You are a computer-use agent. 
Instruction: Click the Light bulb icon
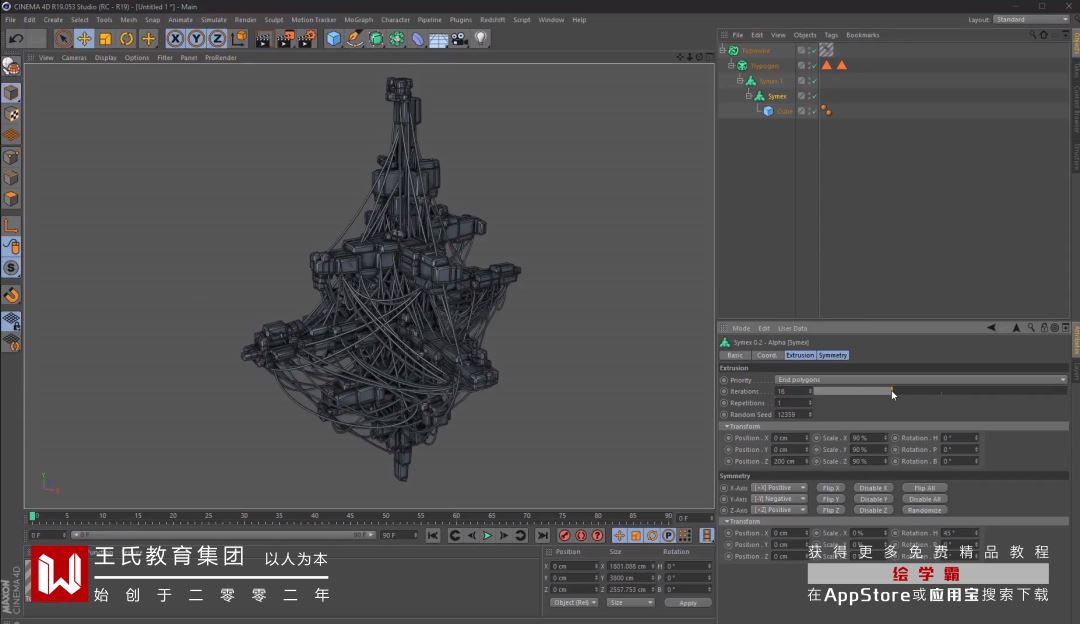(481, 39)
